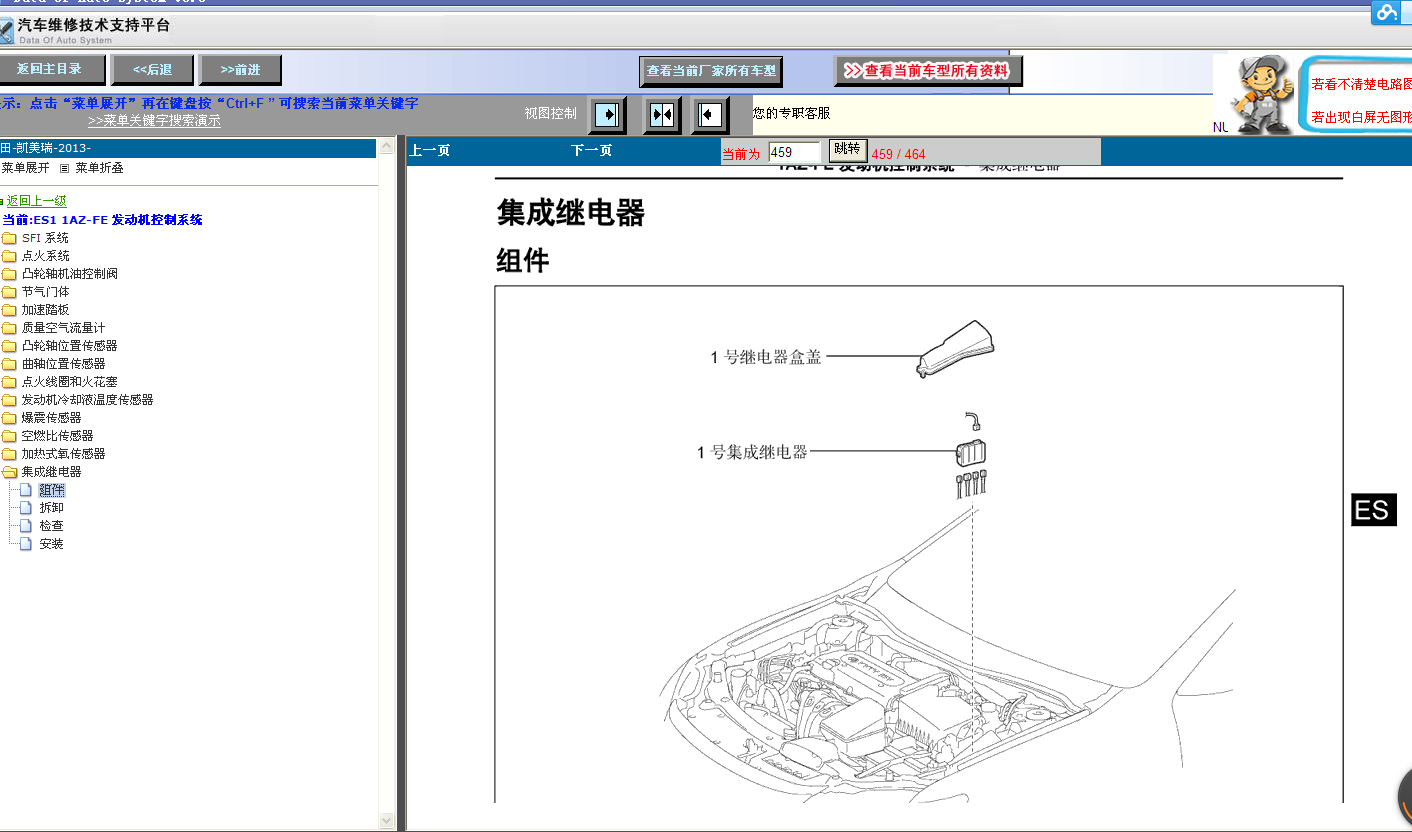The height and width of the screenshot is (832, 1412).
Task: Click the center split view control icon
Action: pos(661,115)
